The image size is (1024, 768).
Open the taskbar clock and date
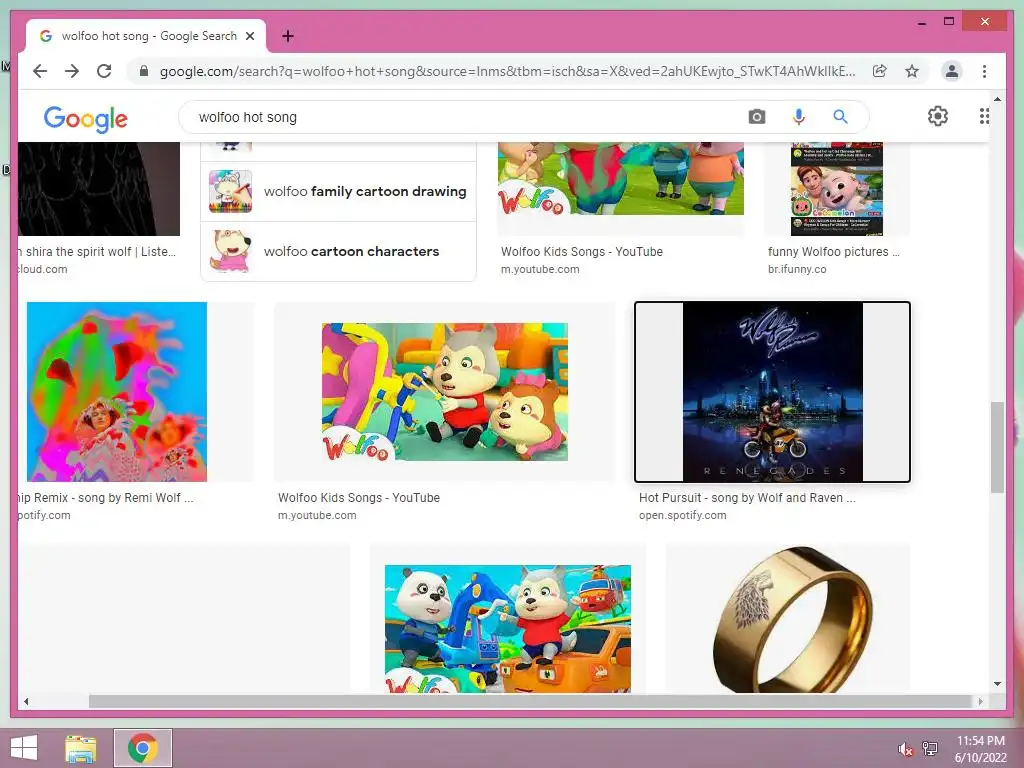coord(981,749)
